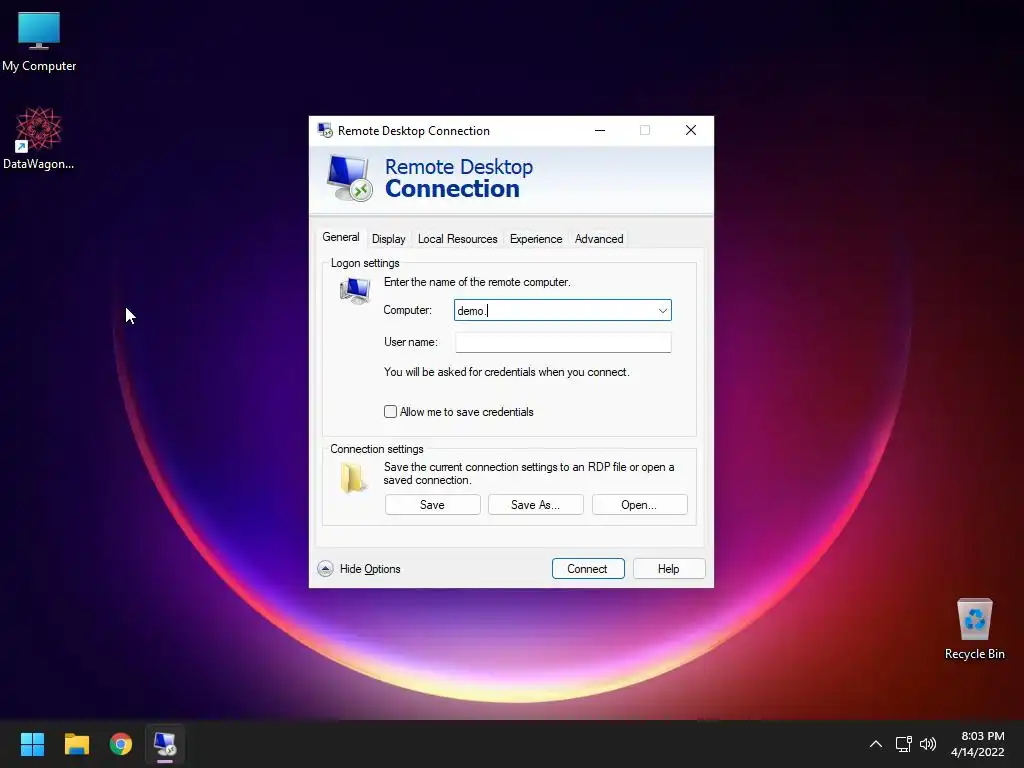Open the DataWagon desktop shortcut
The image size is (1024, 768).
[39, 138]
